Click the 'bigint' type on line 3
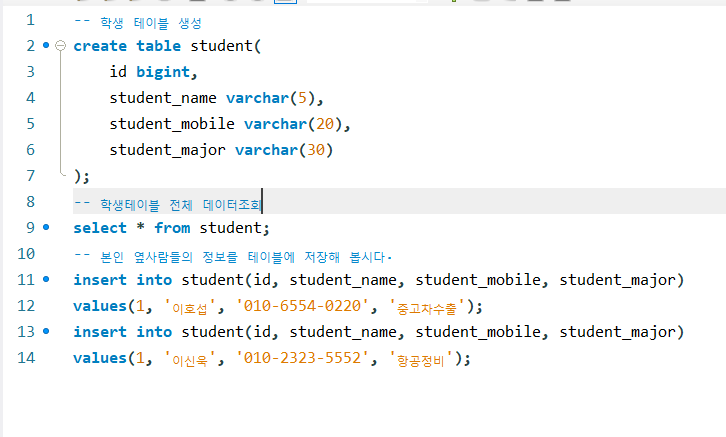 pyautogui.click(x=163, y=72)
